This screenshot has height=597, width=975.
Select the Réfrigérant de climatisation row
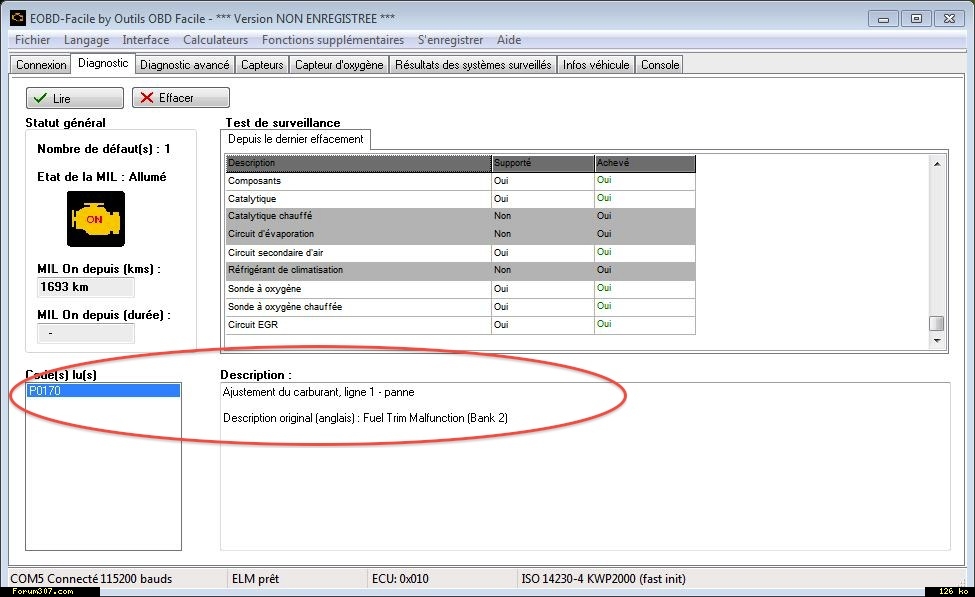coord(461,270)
